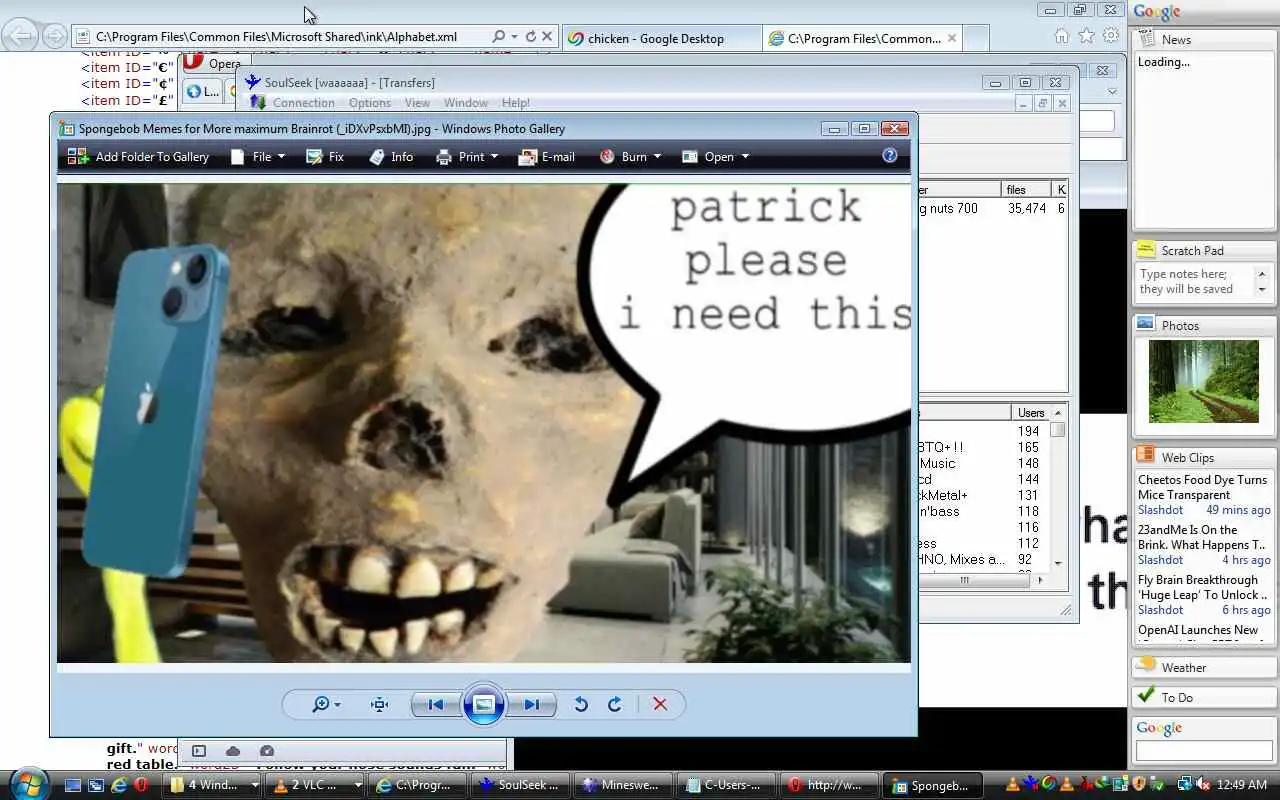Go to next photo in gallery

click(x=531, y=705)
